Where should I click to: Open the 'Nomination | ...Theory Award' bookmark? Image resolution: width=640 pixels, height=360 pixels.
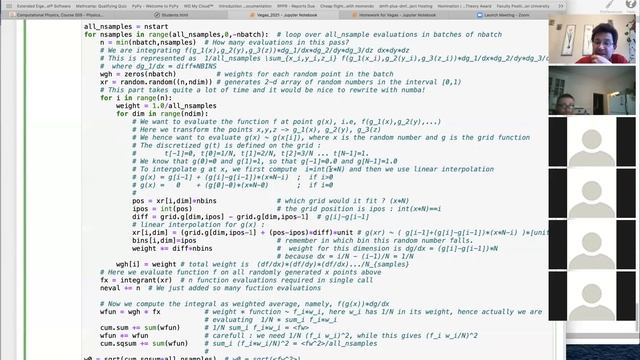464,6
